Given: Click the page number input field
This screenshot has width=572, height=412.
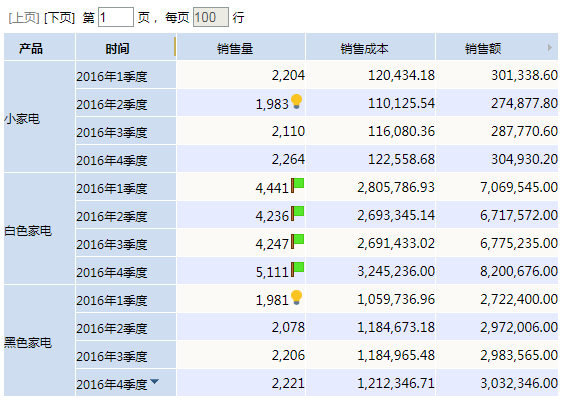Looking at the screenshot, I should pyautogui.click(x=116, y=17).
